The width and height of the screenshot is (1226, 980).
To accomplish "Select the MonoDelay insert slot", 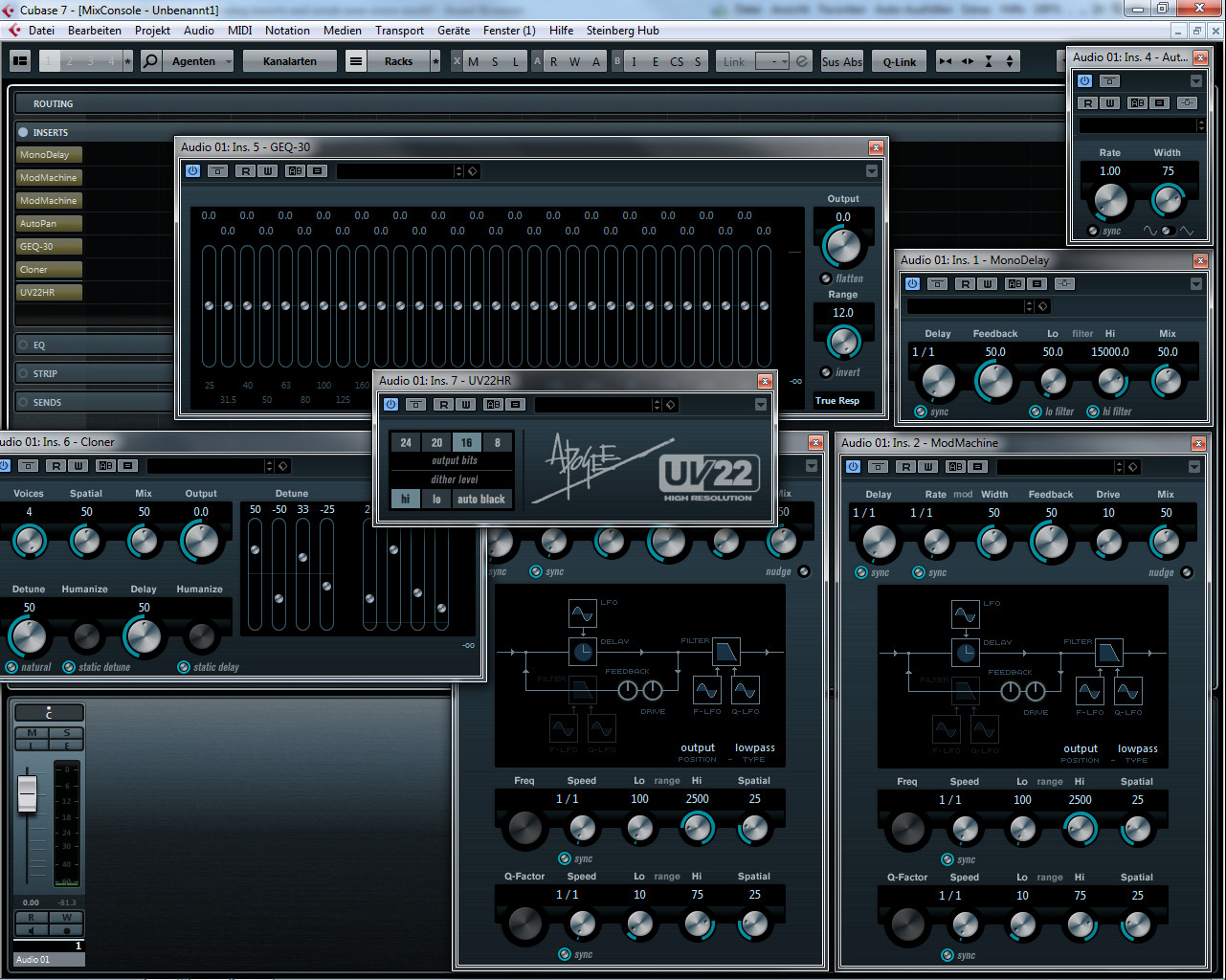I will pyautogui.click(x=50, y=155).
